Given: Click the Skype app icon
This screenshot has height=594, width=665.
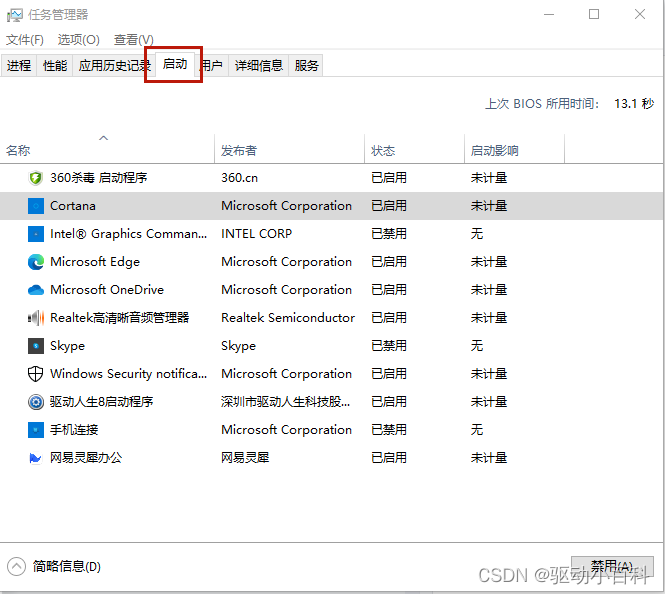Looking at the screenshot, I should point(36,346).
